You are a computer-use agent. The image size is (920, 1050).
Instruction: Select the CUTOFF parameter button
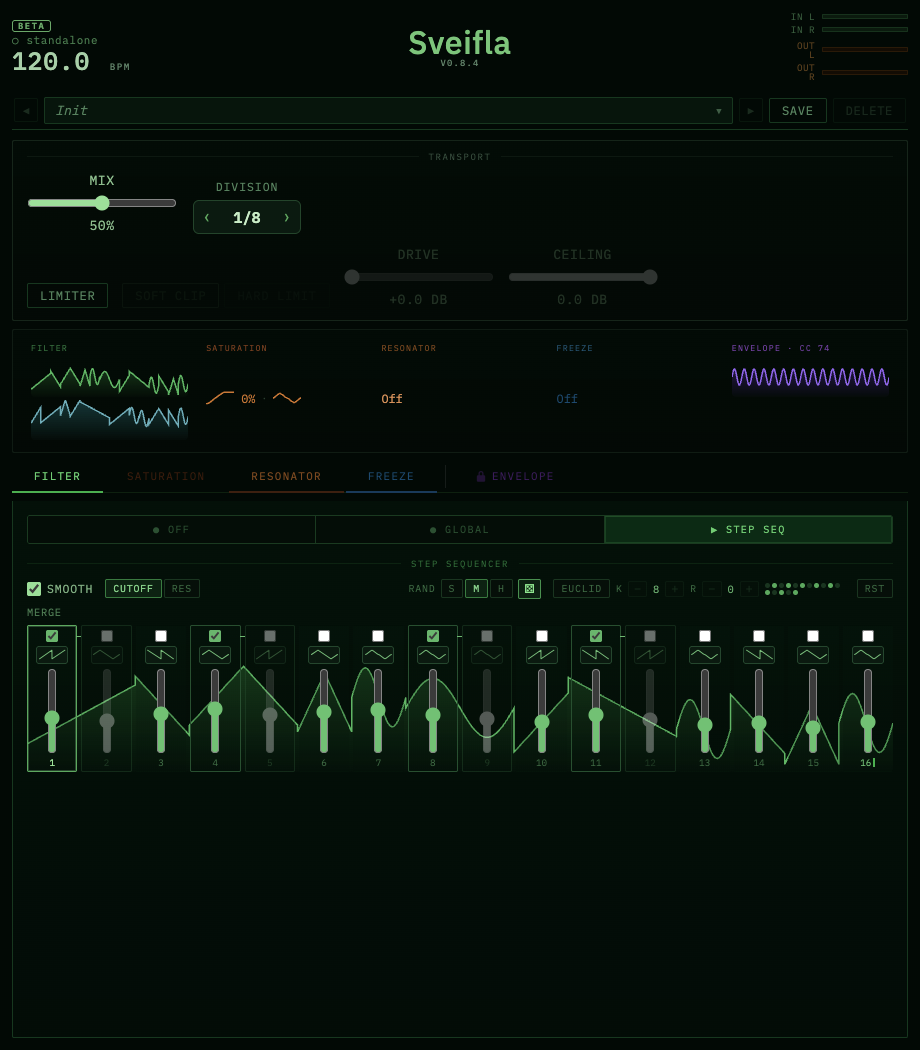[x=133, y=589]
